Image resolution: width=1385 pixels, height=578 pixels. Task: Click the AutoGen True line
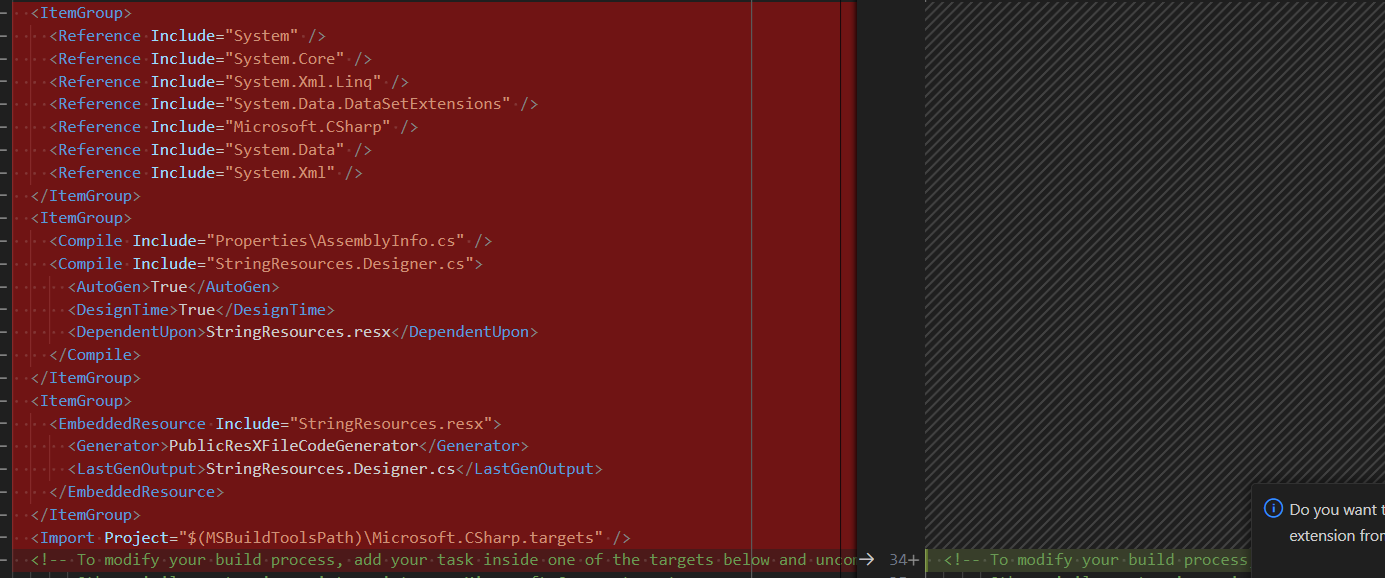[174, 287]
